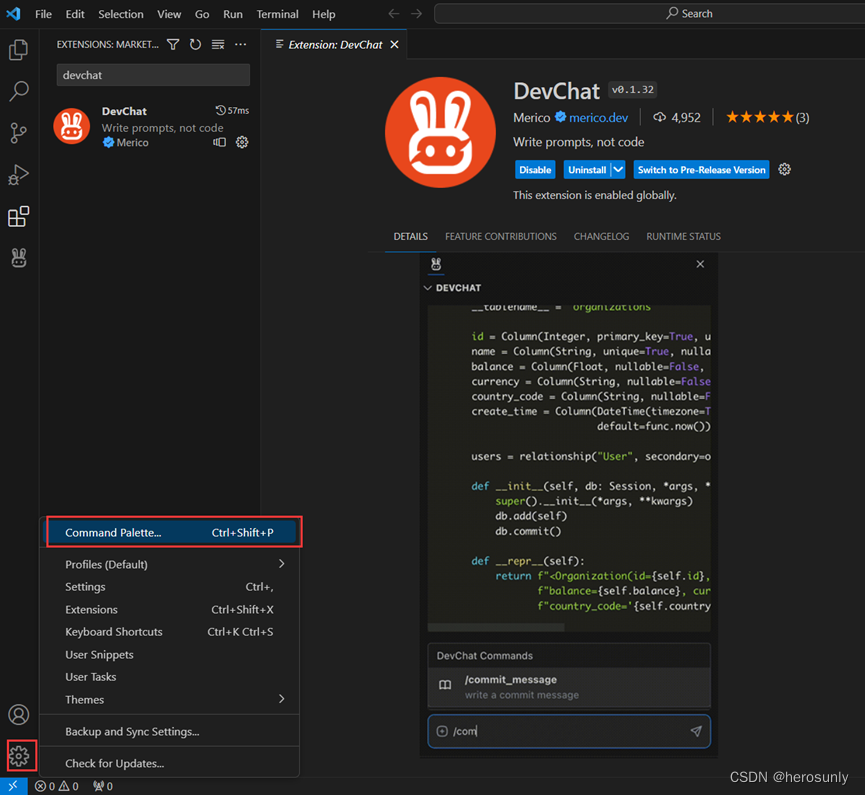Open Accounts icon in the activity bar

(19, 714)
